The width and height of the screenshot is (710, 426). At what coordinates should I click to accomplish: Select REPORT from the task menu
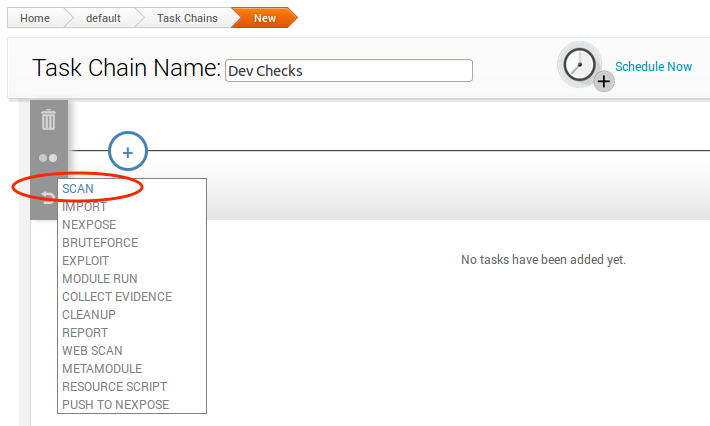coord(85,333)
